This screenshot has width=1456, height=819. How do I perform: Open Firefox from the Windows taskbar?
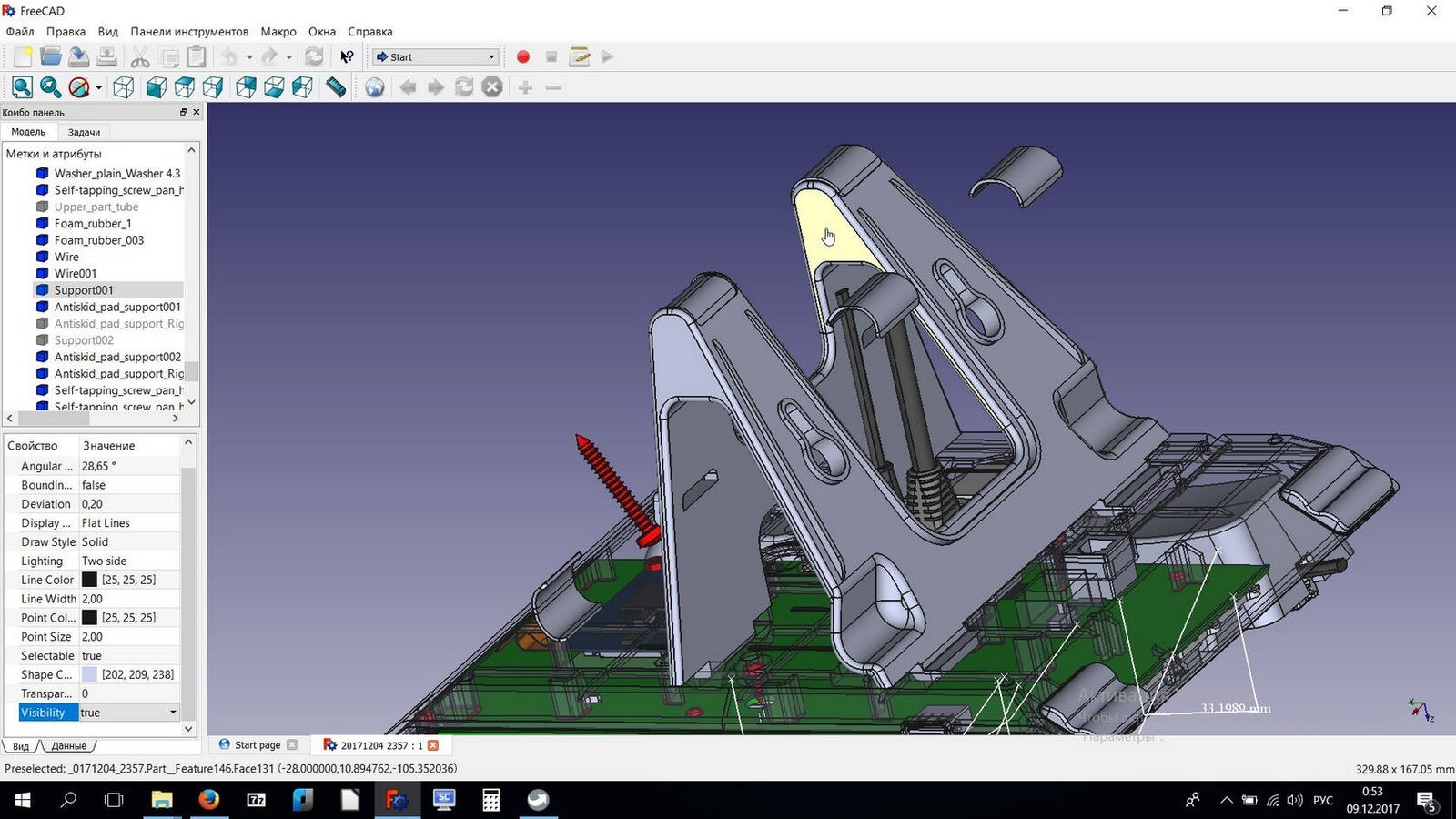(x=208, y=800)
